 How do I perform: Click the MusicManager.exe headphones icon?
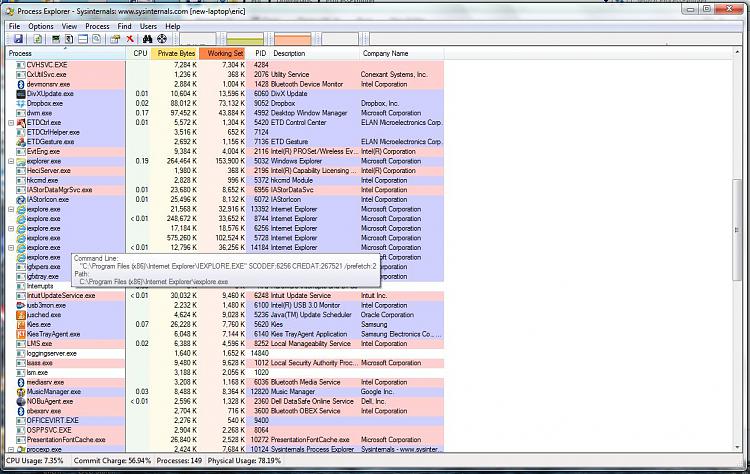pos(21,392)
